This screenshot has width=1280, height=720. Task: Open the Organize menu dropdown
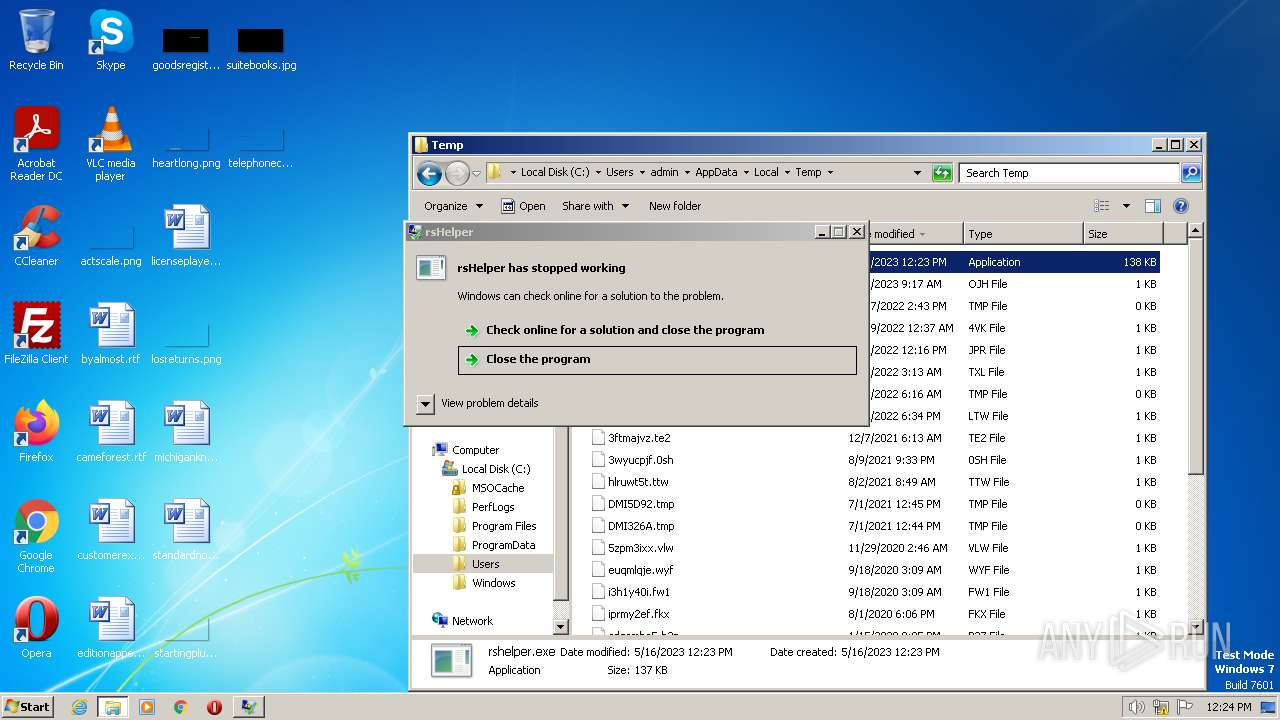[x=453, y=206]
